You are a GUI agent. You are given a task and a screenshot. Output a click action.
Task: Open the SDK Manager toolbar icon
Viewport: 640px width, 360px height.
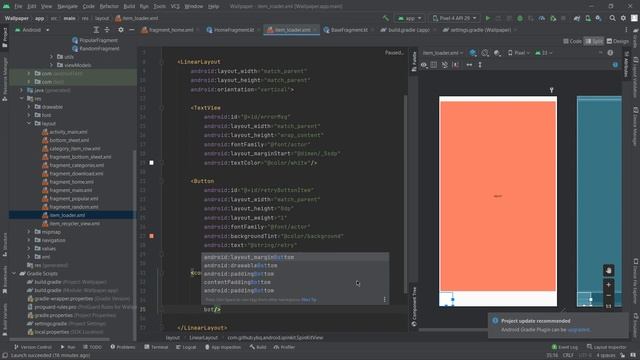point(598,18)
